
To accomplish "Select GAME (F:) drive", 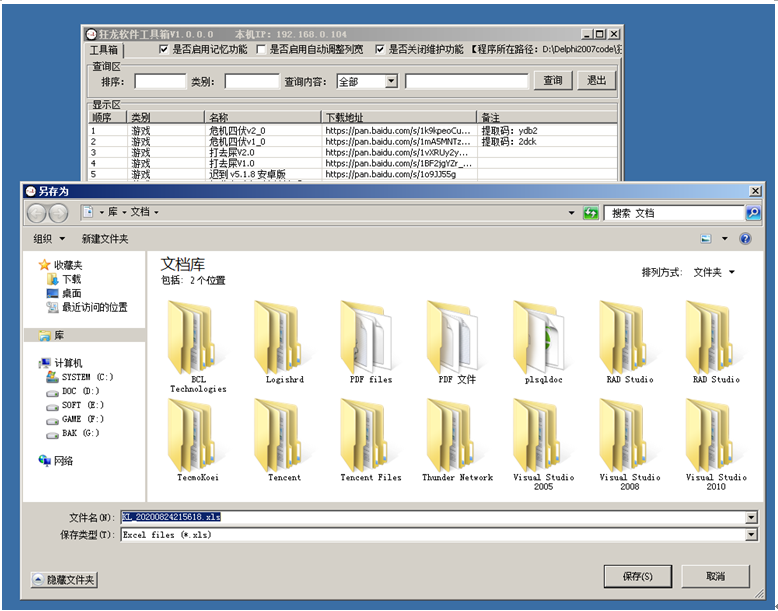I will pyautogui.click(x=75, y=419).
